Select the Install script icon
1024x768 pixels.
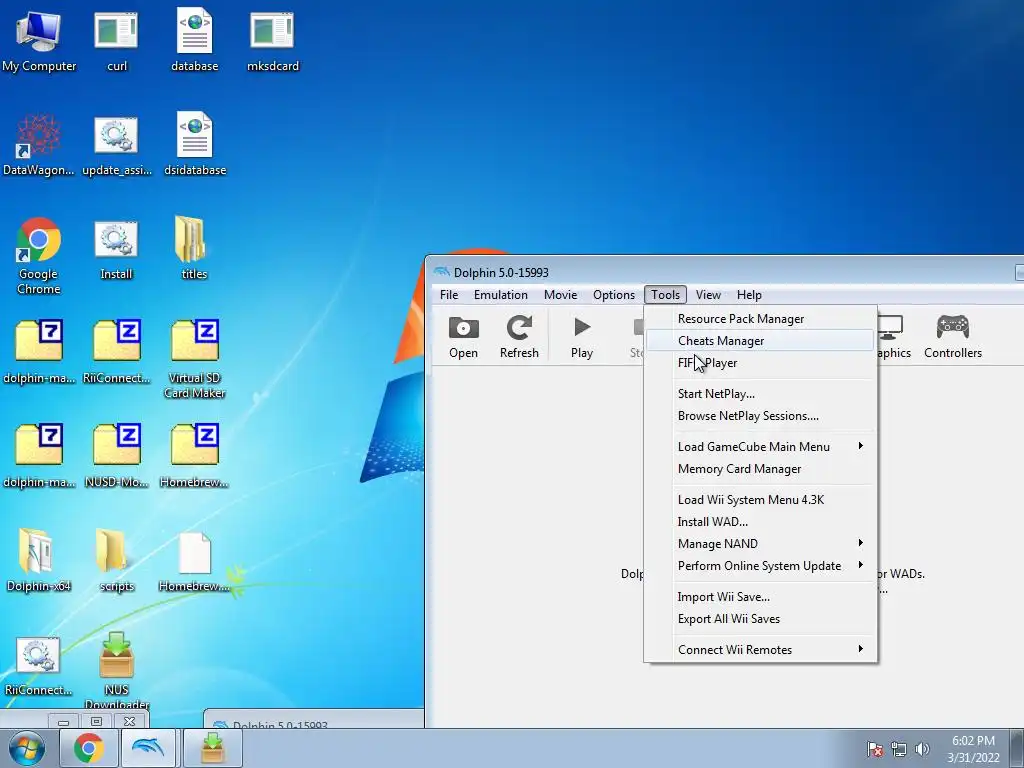[x=116, y=249]
